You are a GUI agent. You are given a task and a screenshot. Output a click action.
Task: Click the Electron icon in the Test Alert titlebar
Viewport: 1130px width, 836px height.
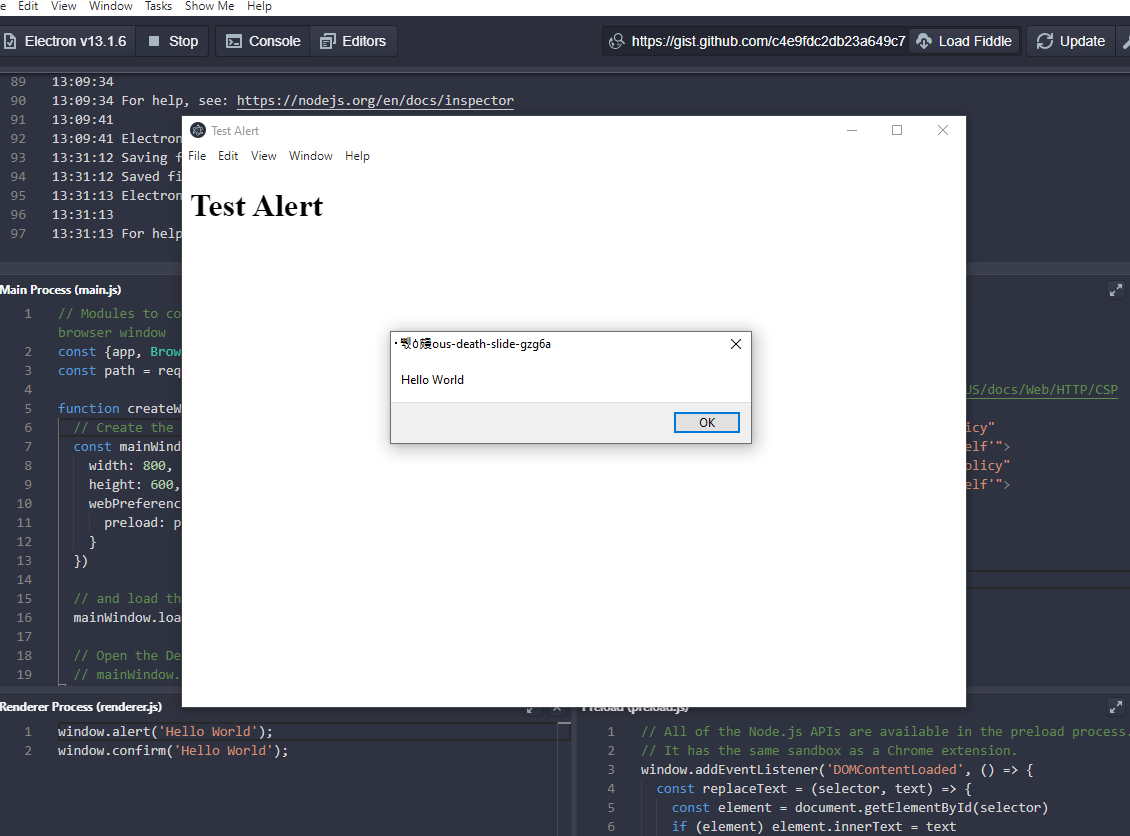coord(196,130)
